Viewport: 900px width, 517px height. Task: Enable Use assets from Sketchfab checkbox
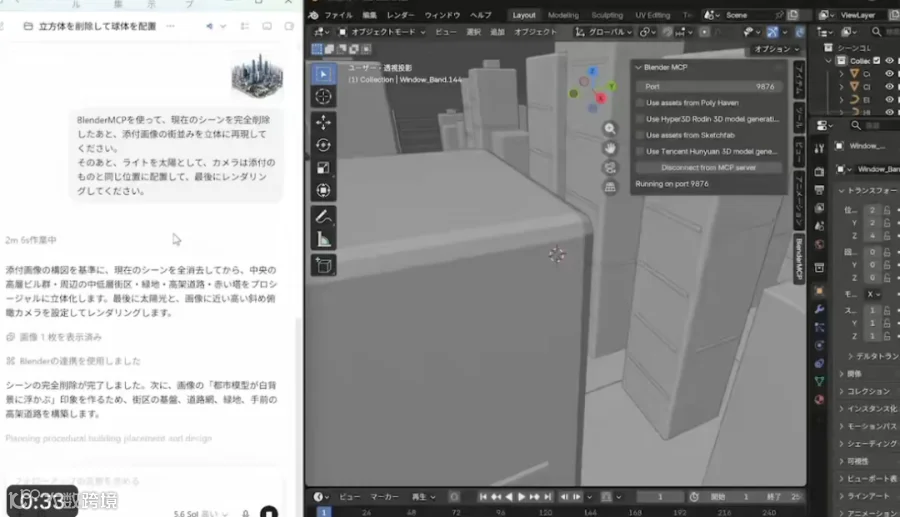(x=640, y=135)
